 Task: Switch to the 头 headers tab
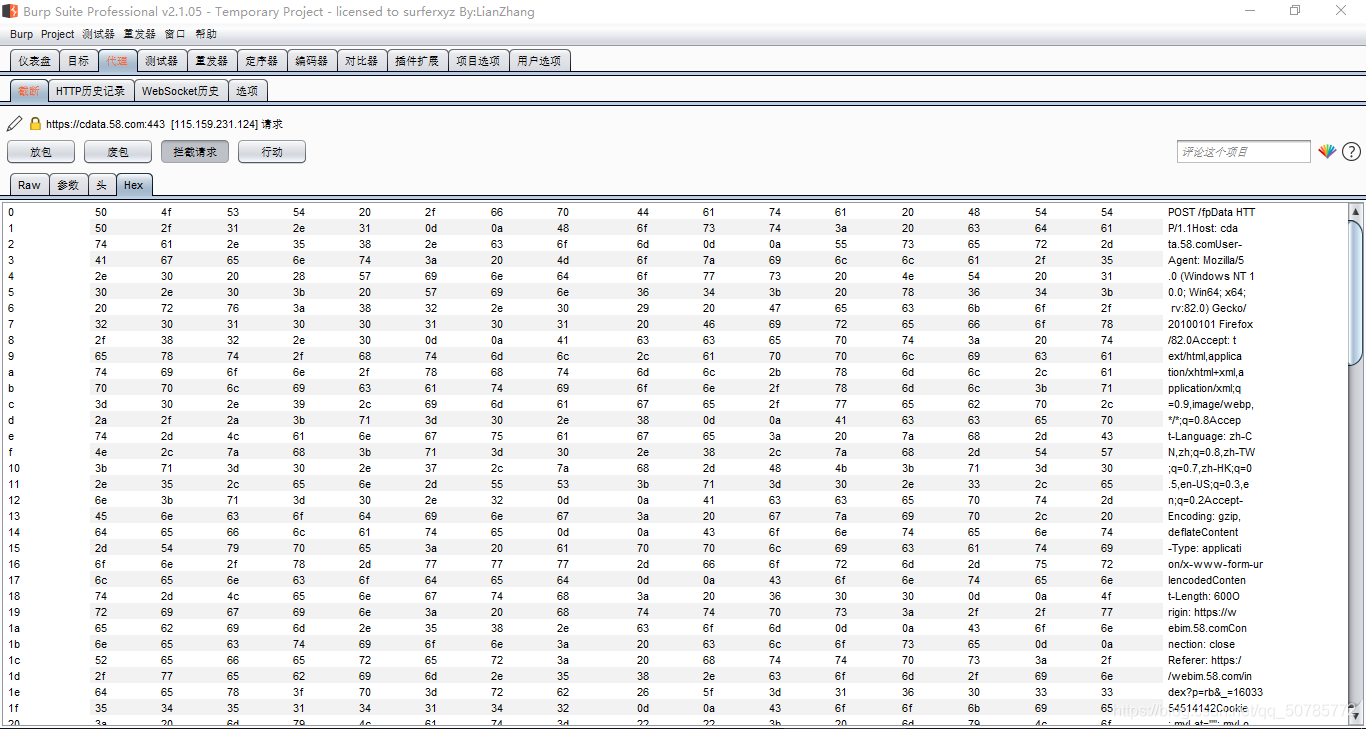(x=102, y=185)
